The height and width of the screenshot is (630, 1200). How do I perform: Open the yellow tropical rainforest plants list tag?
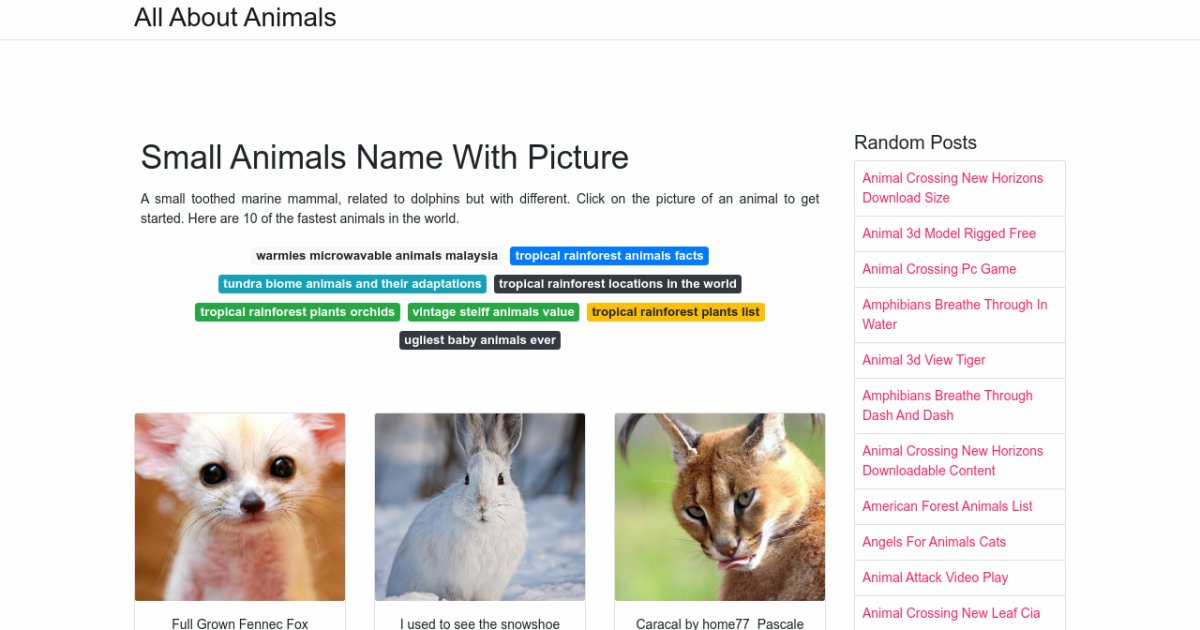(675, 312)
